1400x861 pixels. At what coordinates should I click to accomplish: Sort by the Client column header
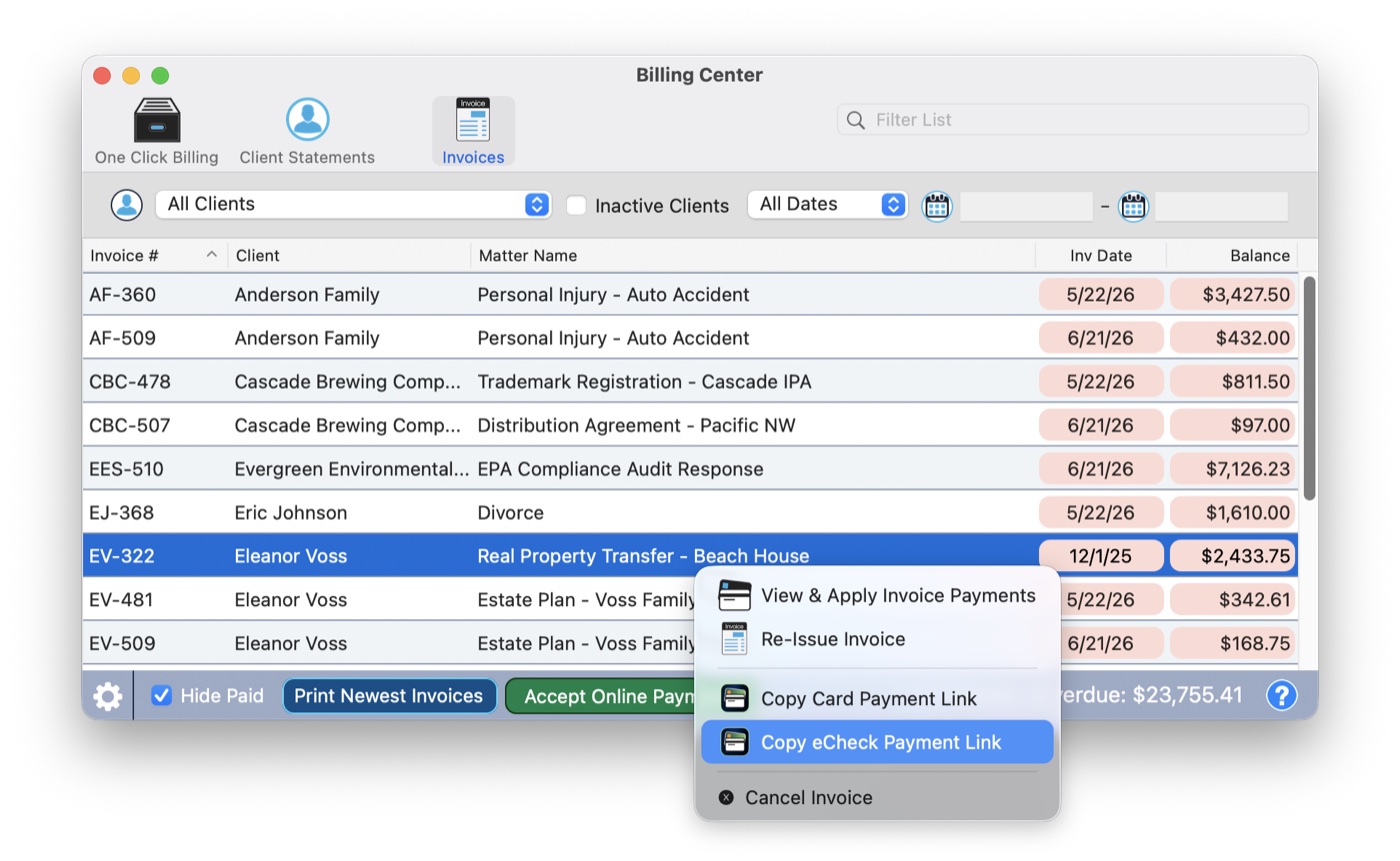click(349, 256)
